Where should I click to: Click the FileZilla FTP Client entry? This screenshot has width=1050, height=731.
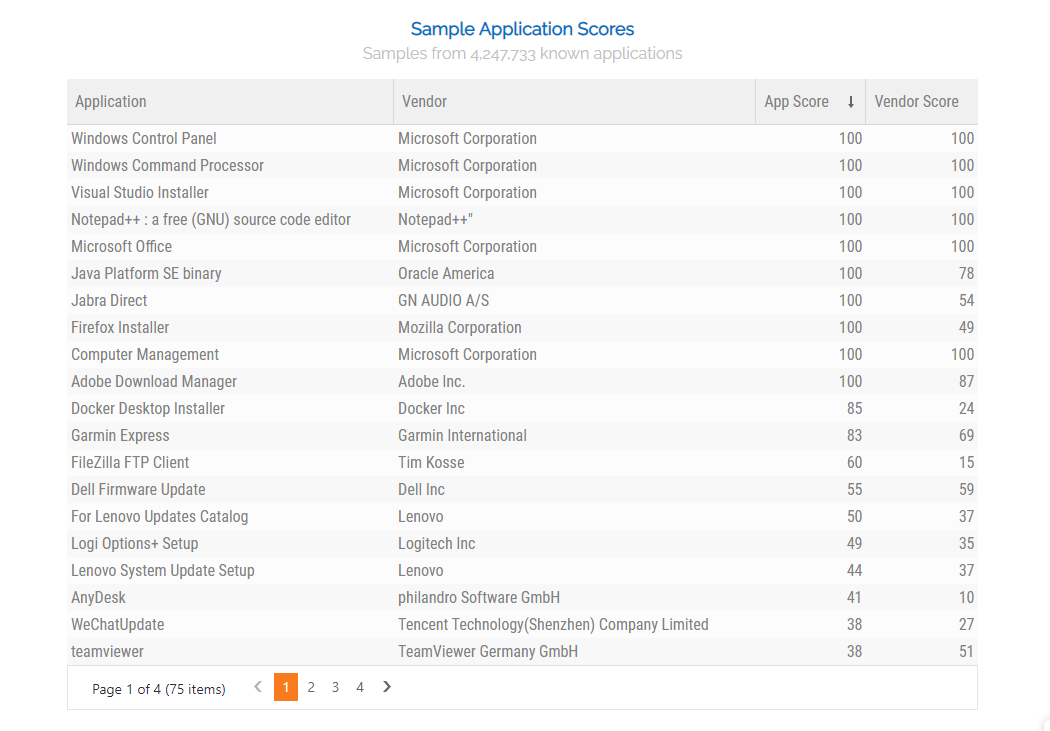[x=130, y=463]
